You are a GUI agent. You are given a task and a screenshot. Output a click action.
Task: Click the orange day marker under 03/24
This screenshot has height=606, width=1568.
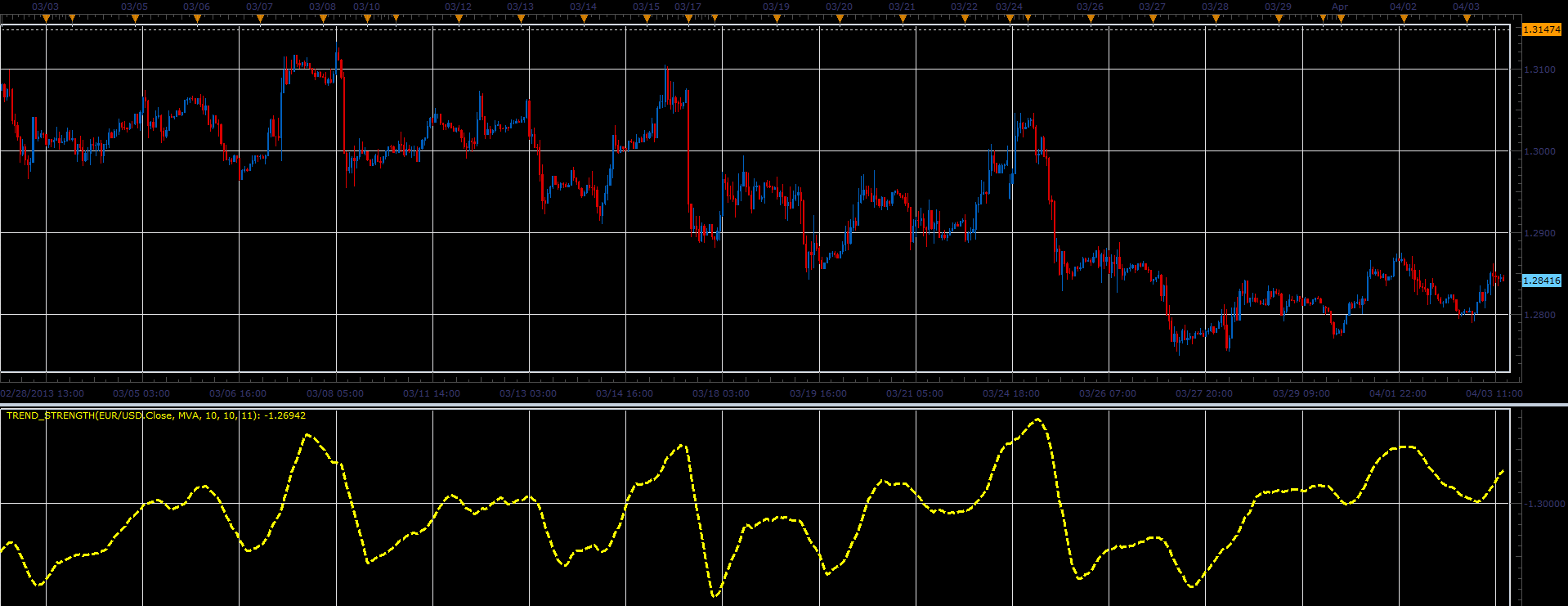coord(1009,18)
